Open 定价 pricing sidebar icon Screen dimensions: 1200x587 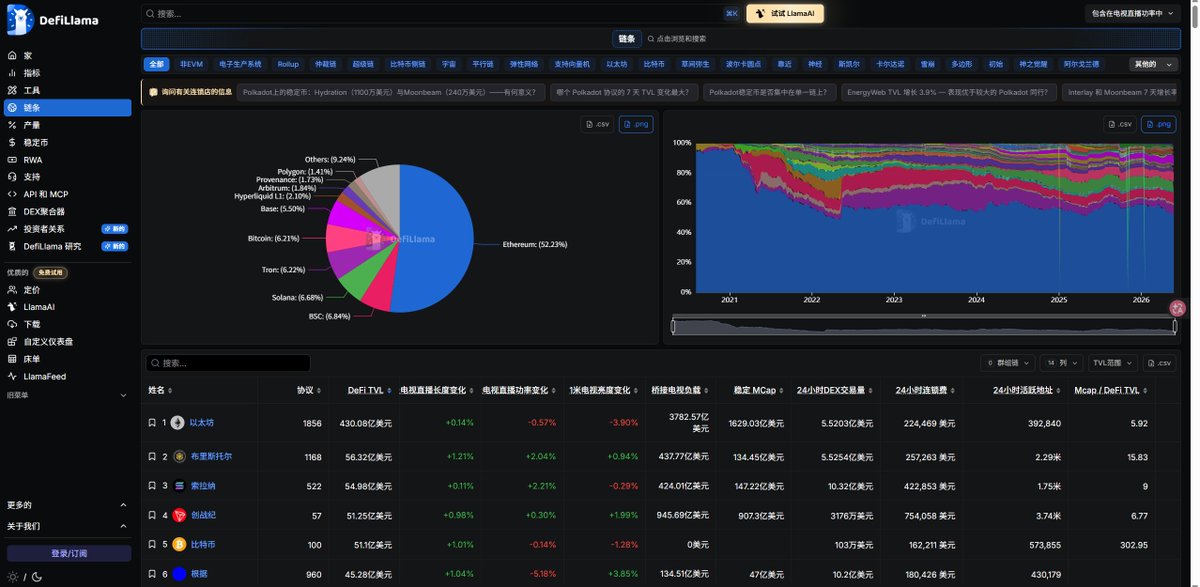pyautogui.click(x=12, y=289)
